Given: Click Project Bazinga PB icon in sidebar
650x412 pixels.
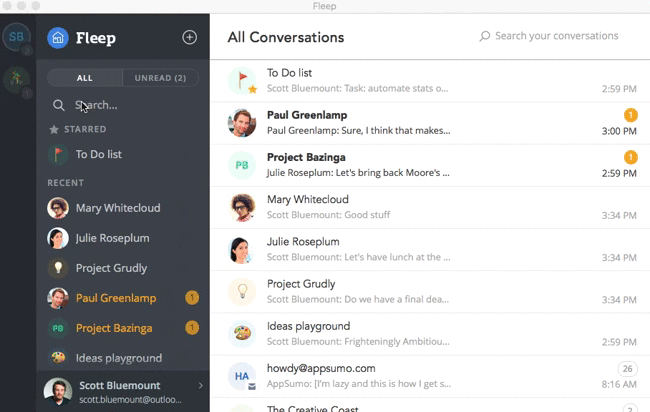Looking at the screenshot, I should [x=58, y=328].
